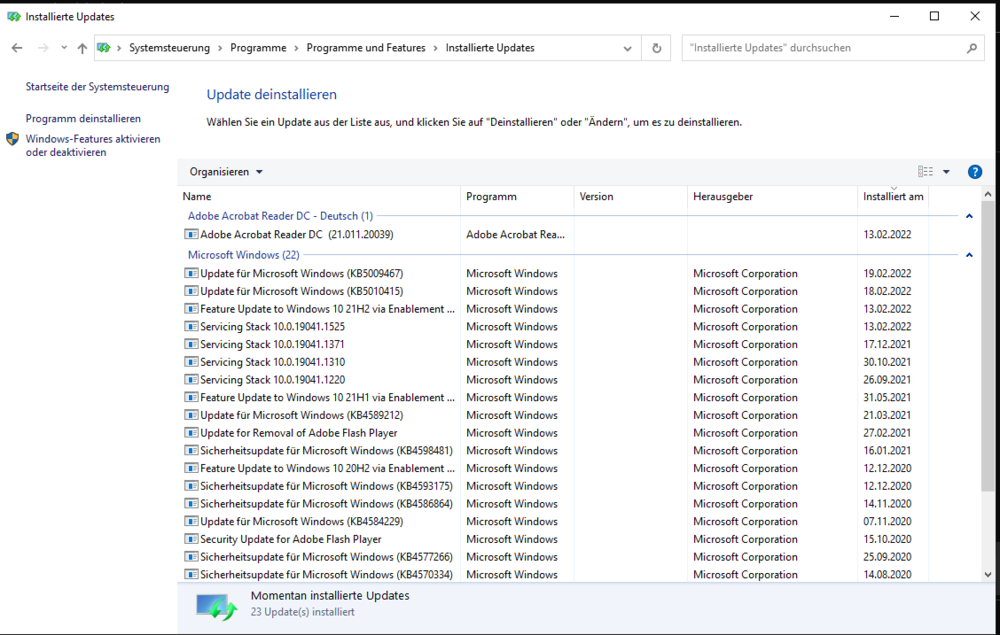Viewport: 1000px width, 635px height.
Task: Click the view layout icon
Action: tap(925, 172)
